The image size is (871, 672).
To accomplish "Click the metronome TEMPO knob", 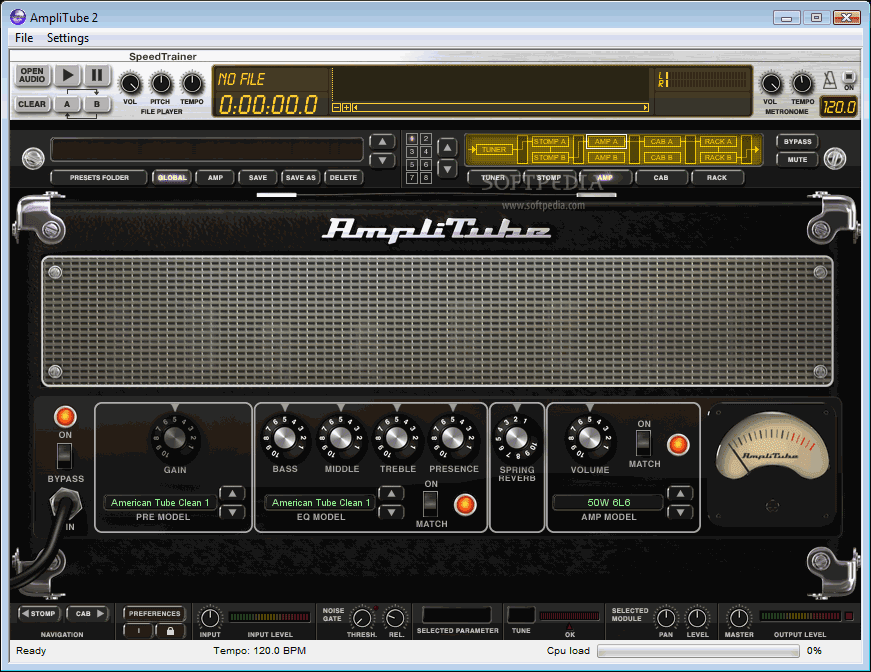I will [x=802, y=84].
